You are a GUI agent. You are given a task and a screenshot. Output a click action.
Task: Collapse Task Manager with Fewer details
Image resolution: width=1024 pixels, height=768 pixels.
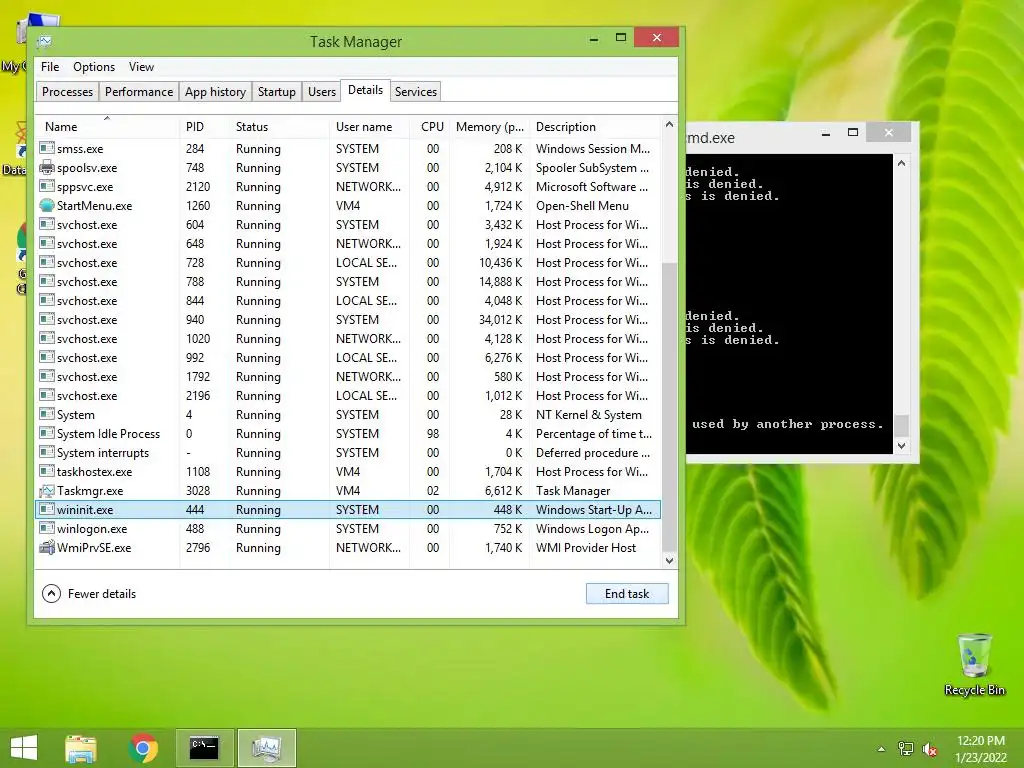(89, 594)
